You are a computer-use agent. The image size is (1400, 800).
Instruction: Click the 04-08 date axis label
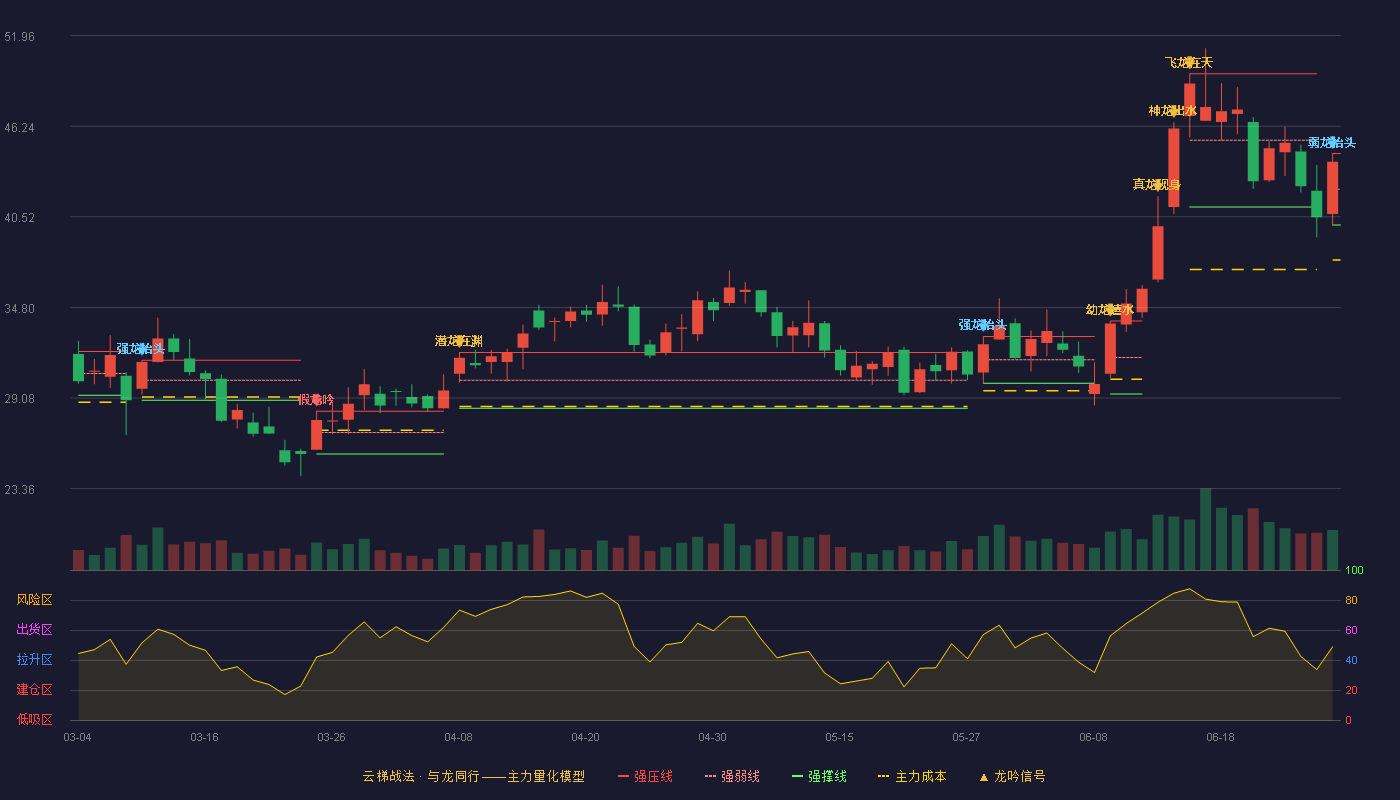coord(458,737)
